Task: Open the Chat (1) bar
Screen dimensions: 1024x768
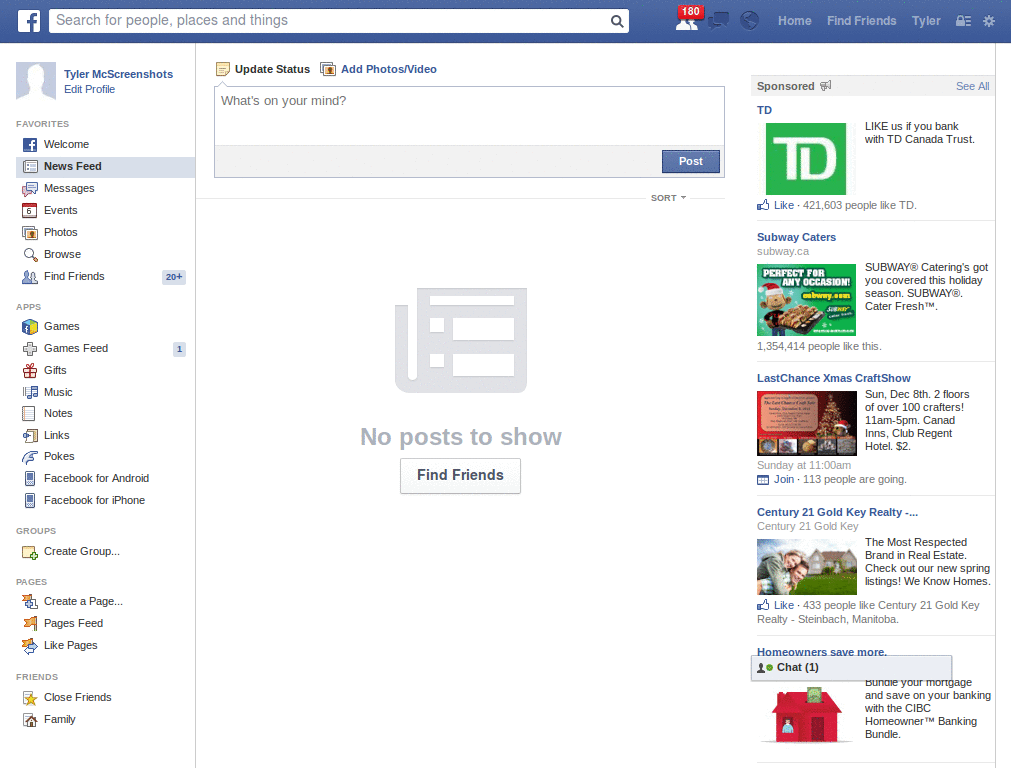Action: (851, 667)
